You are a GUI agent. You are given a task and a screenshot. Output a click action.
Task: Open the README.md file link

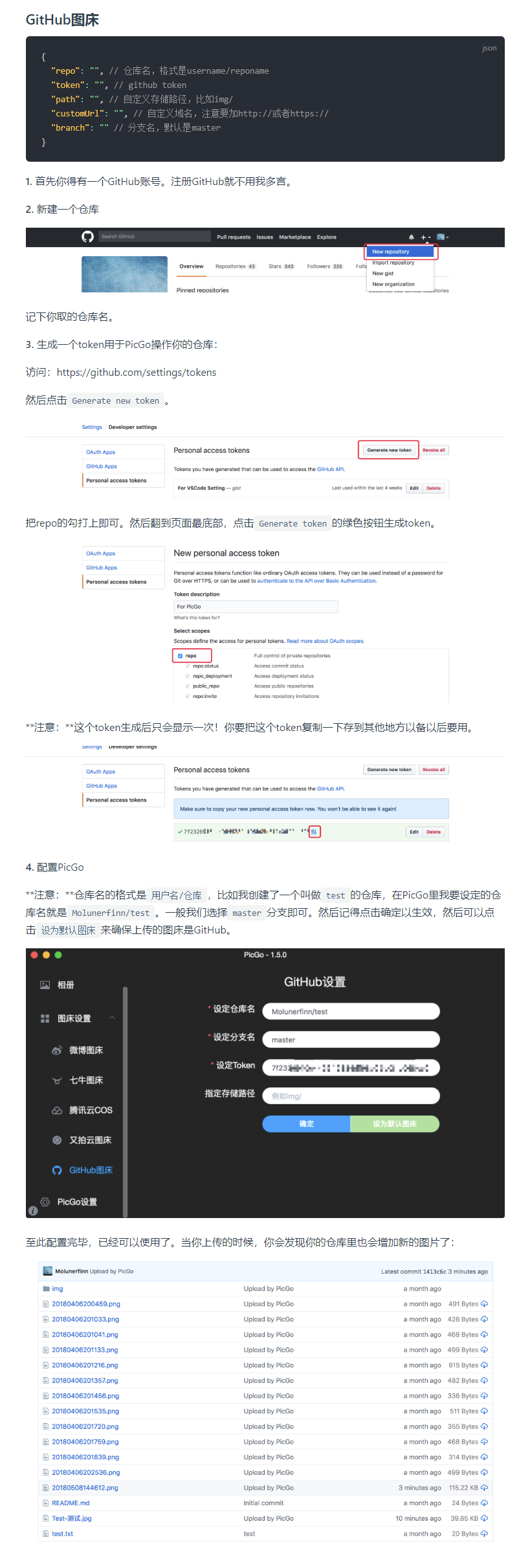(71, 1503)
